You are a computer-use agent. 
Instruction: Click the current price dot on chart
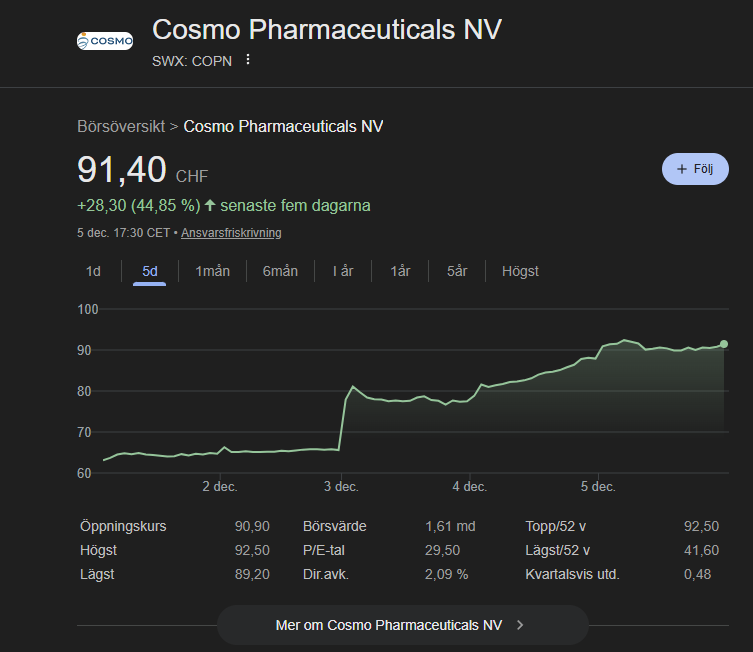pos(724,344)
